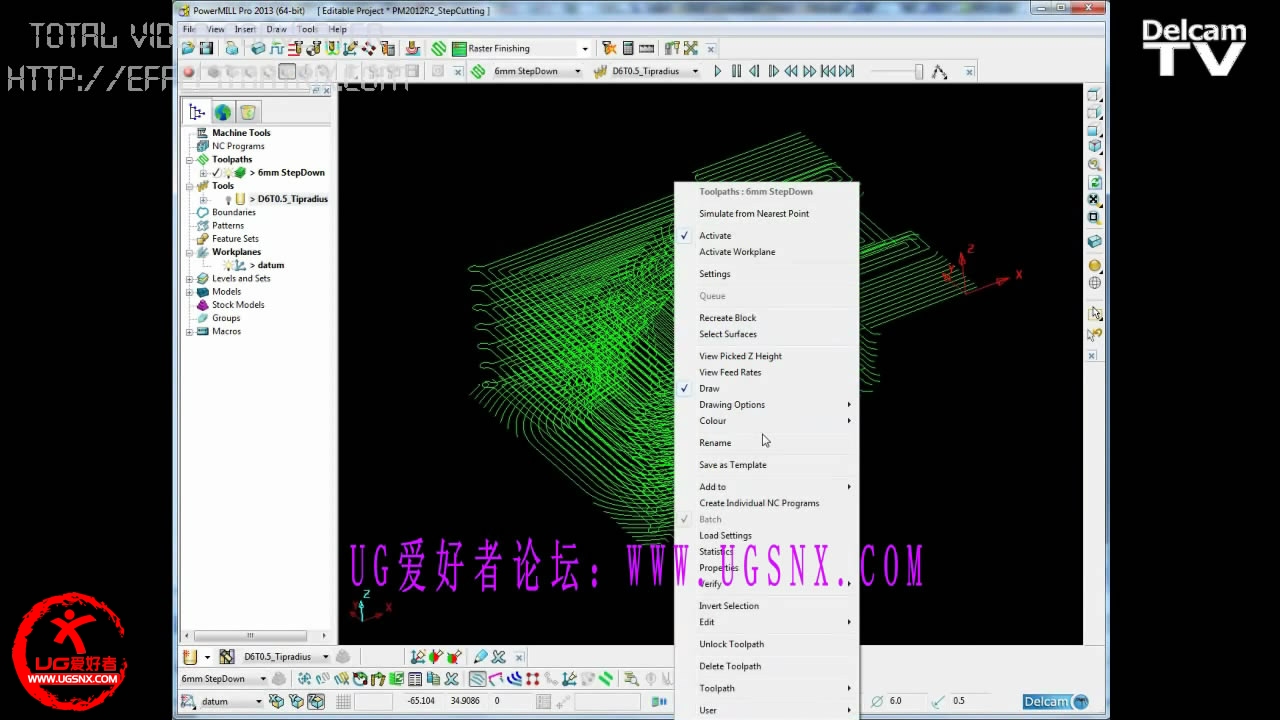The width and height of the screenshot is (1280, 720).
Task: Toggle light bulb on D6T0.5_Tipradius tool
Action: (x=228, y=199)
